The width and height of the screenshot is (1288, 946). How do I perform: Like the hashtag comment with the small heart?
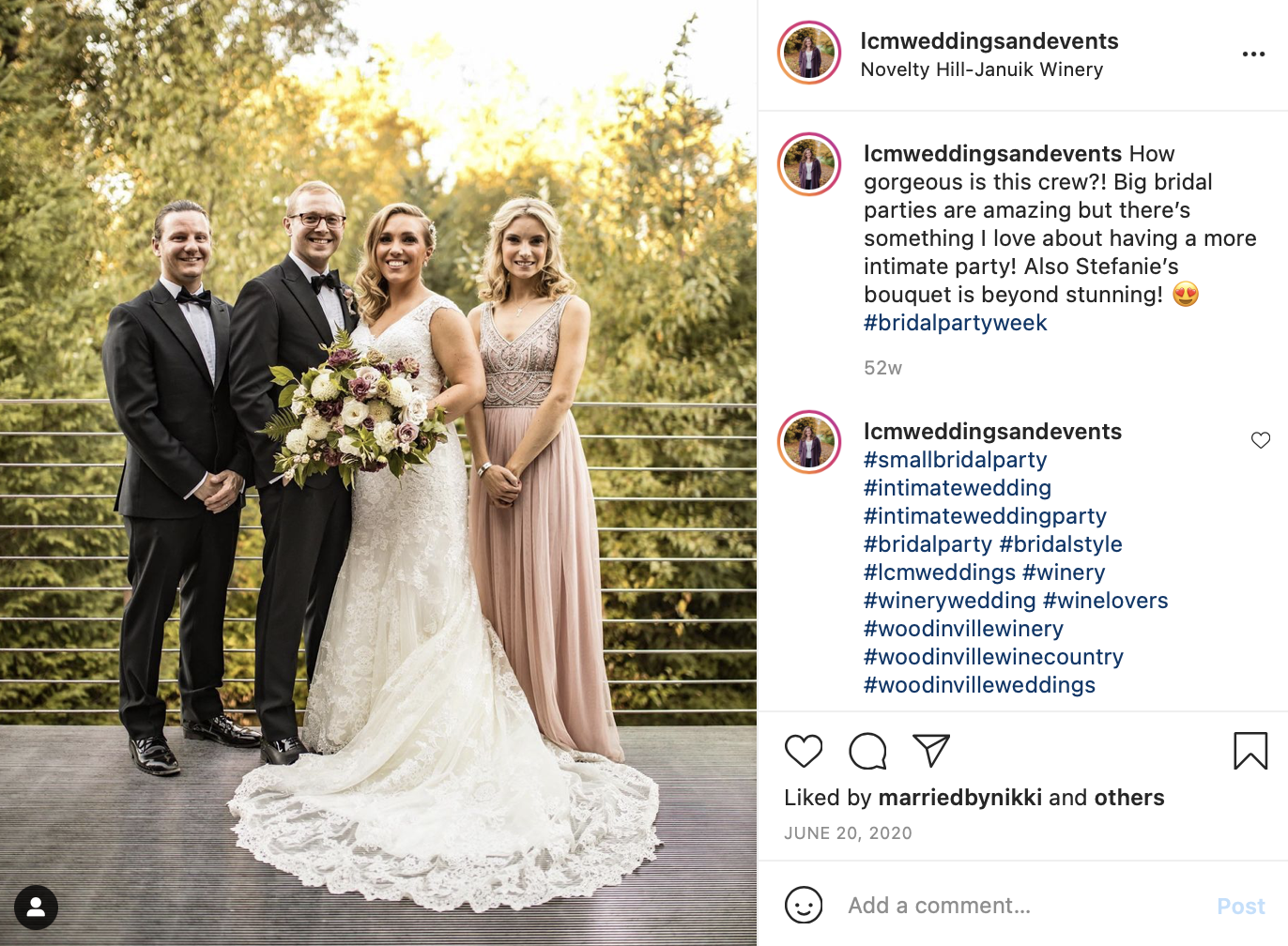(x=1261, y=440)
